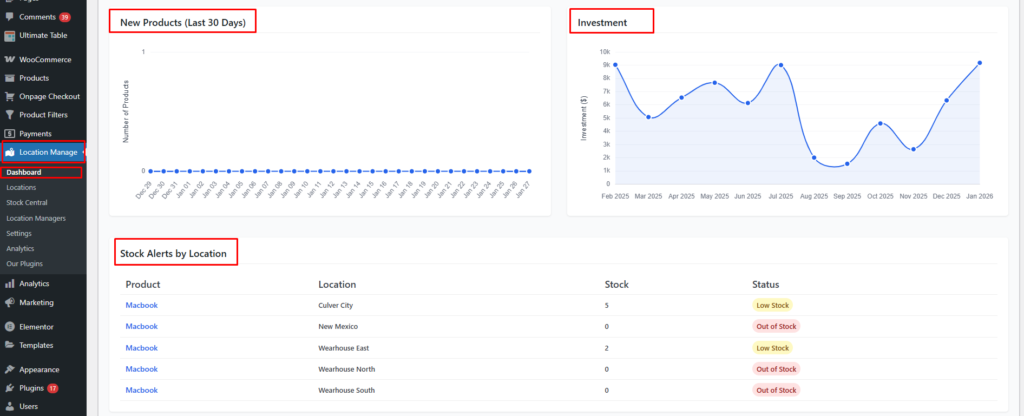Open Macbook link for Culver City

[x=141, y=305]
